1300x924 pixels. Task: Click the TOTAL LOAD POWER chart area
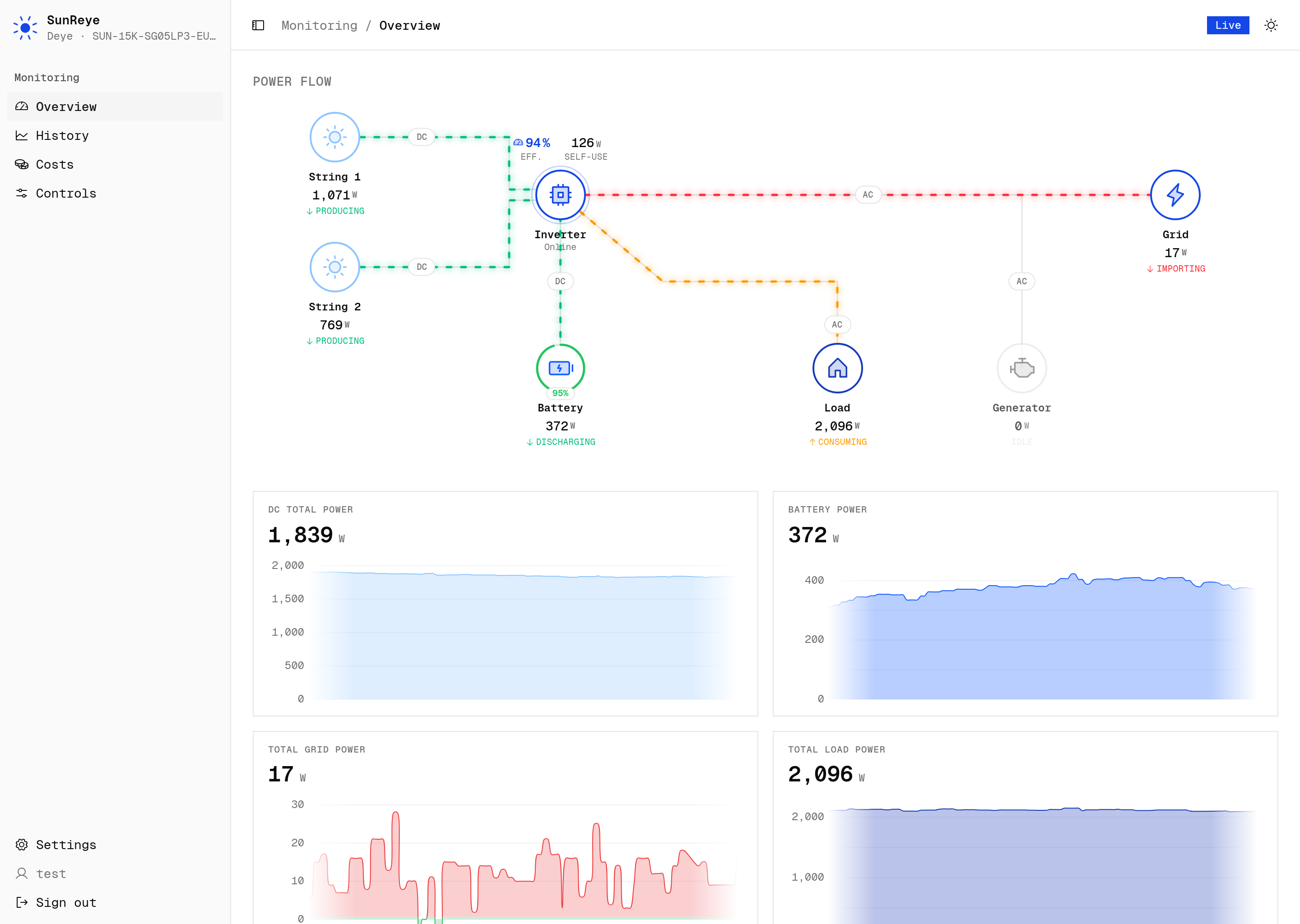[x=1043, y=861]
